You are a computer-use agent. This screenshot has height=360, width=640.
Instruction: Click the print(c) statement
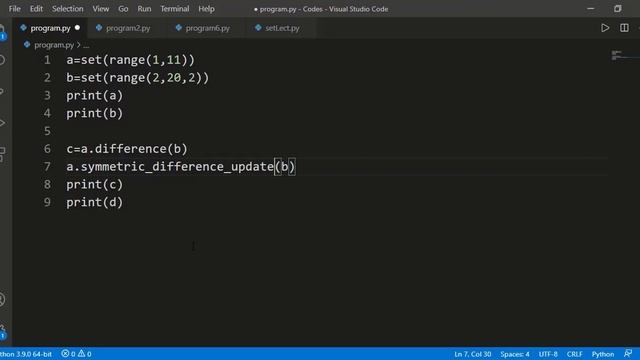point(94,184)
